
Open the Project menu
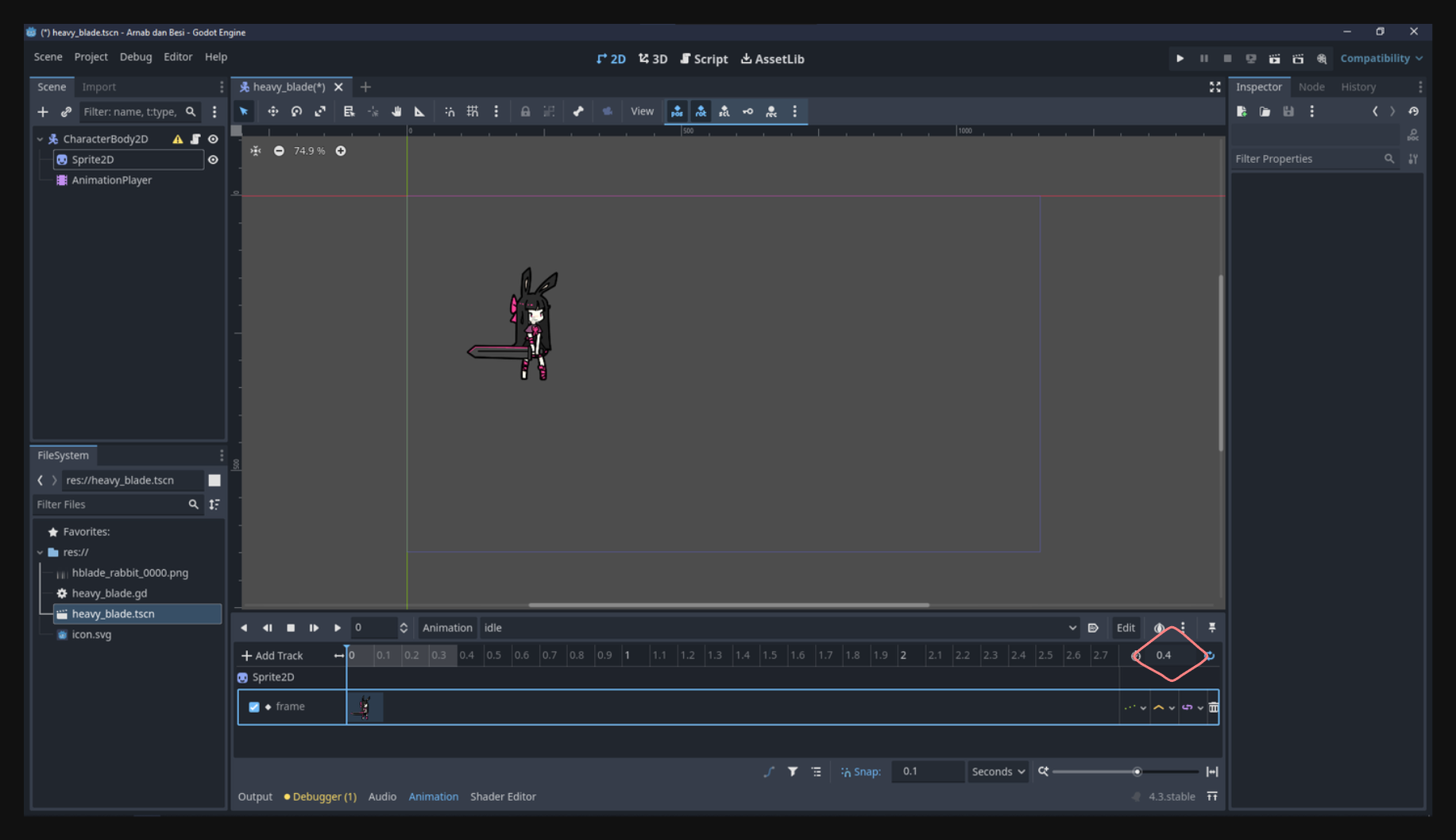pyautogui.click(x=91, y=57)
